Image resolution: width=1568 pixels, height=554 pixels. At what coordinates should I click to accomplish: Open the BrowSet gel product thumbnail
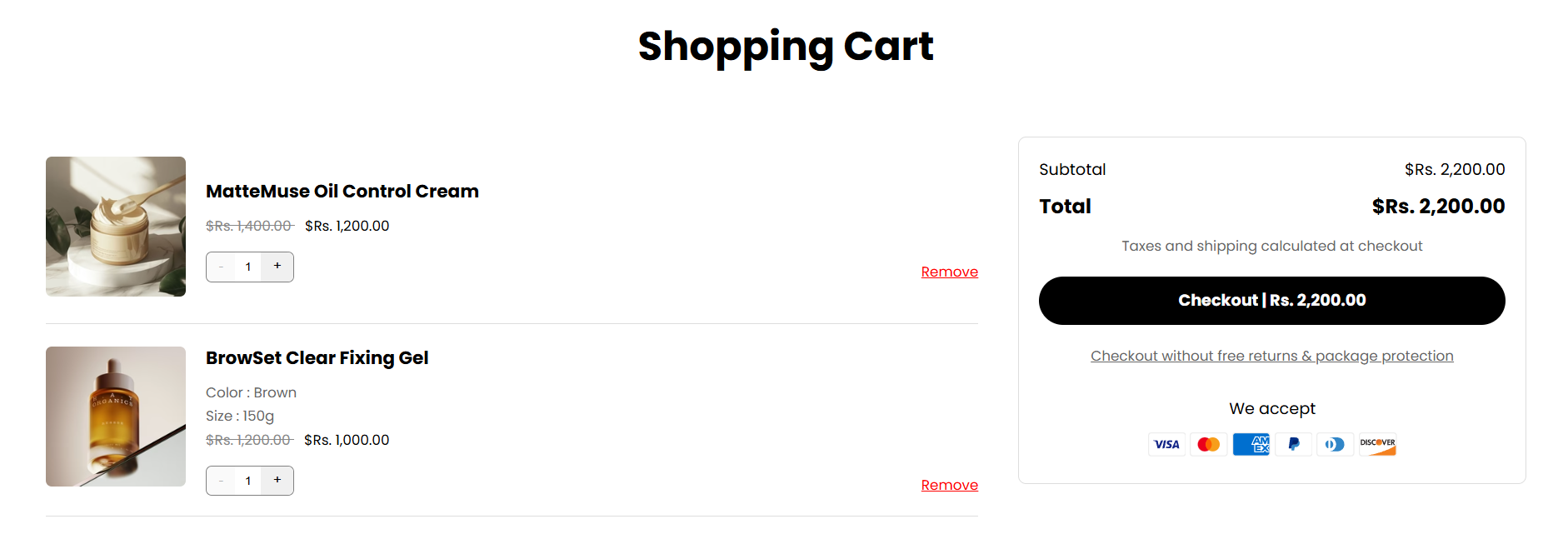pos(116,417)
